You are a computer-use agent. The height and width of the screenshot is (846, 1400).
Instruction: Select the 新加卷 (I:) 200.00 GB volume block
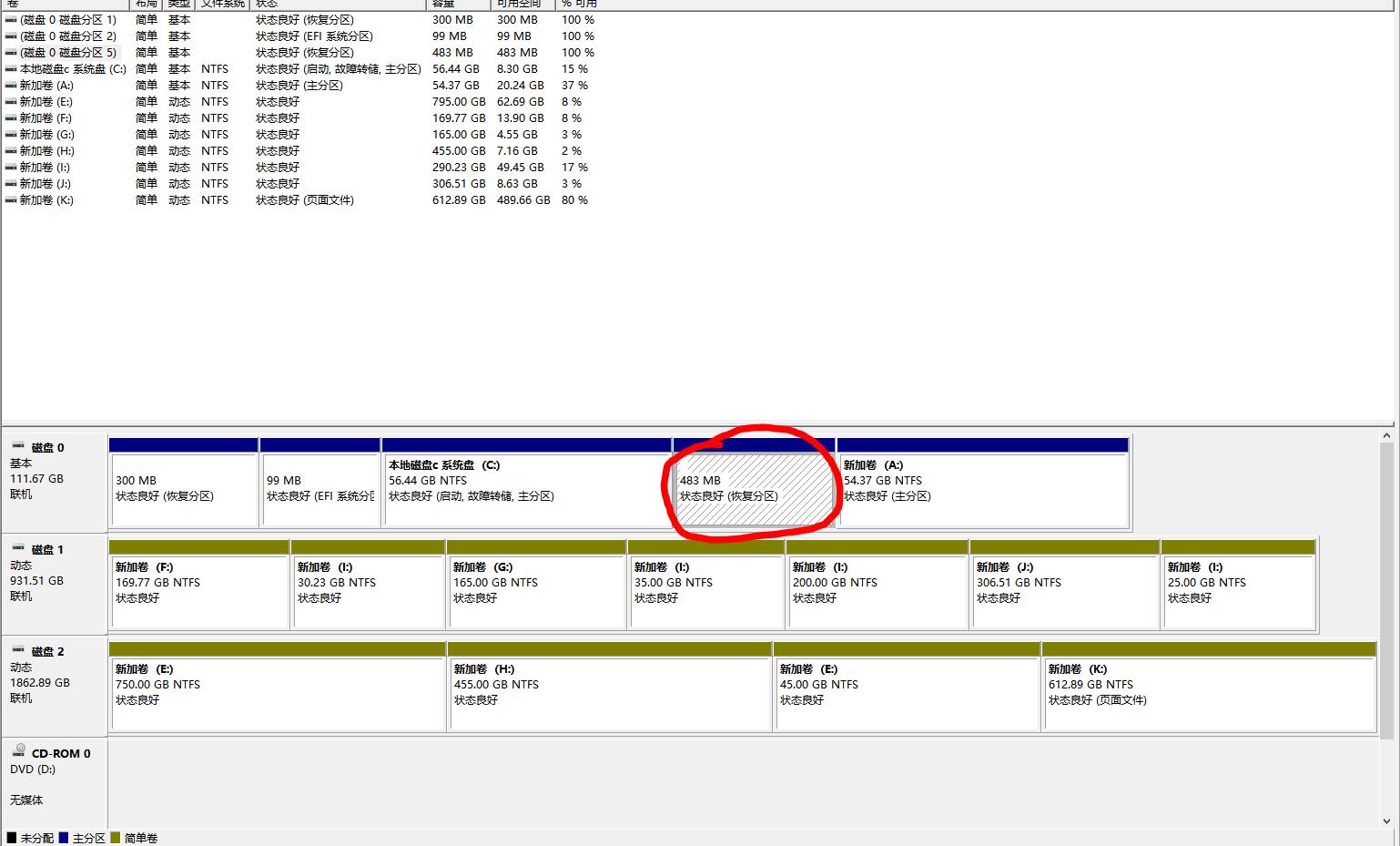click(878, 585)
